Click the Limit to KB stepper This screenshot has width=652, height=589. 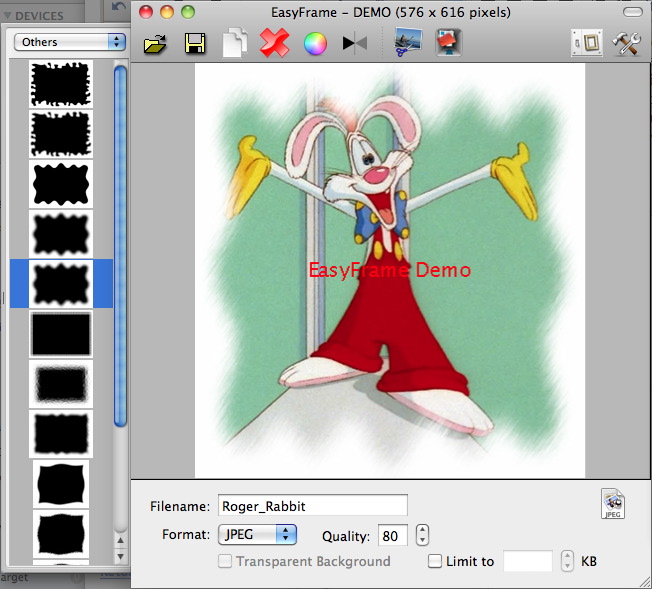(567, 561)
